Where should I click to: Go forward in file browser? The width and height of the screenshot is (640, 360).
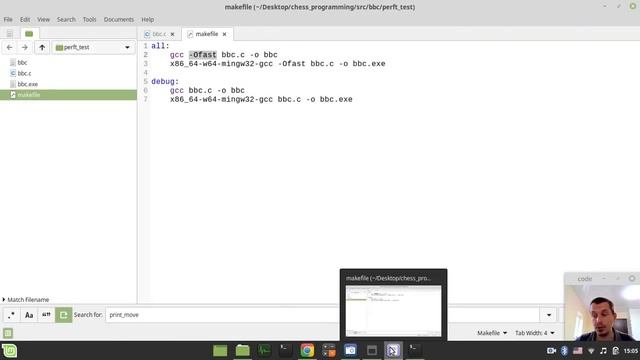coord(24,47)
